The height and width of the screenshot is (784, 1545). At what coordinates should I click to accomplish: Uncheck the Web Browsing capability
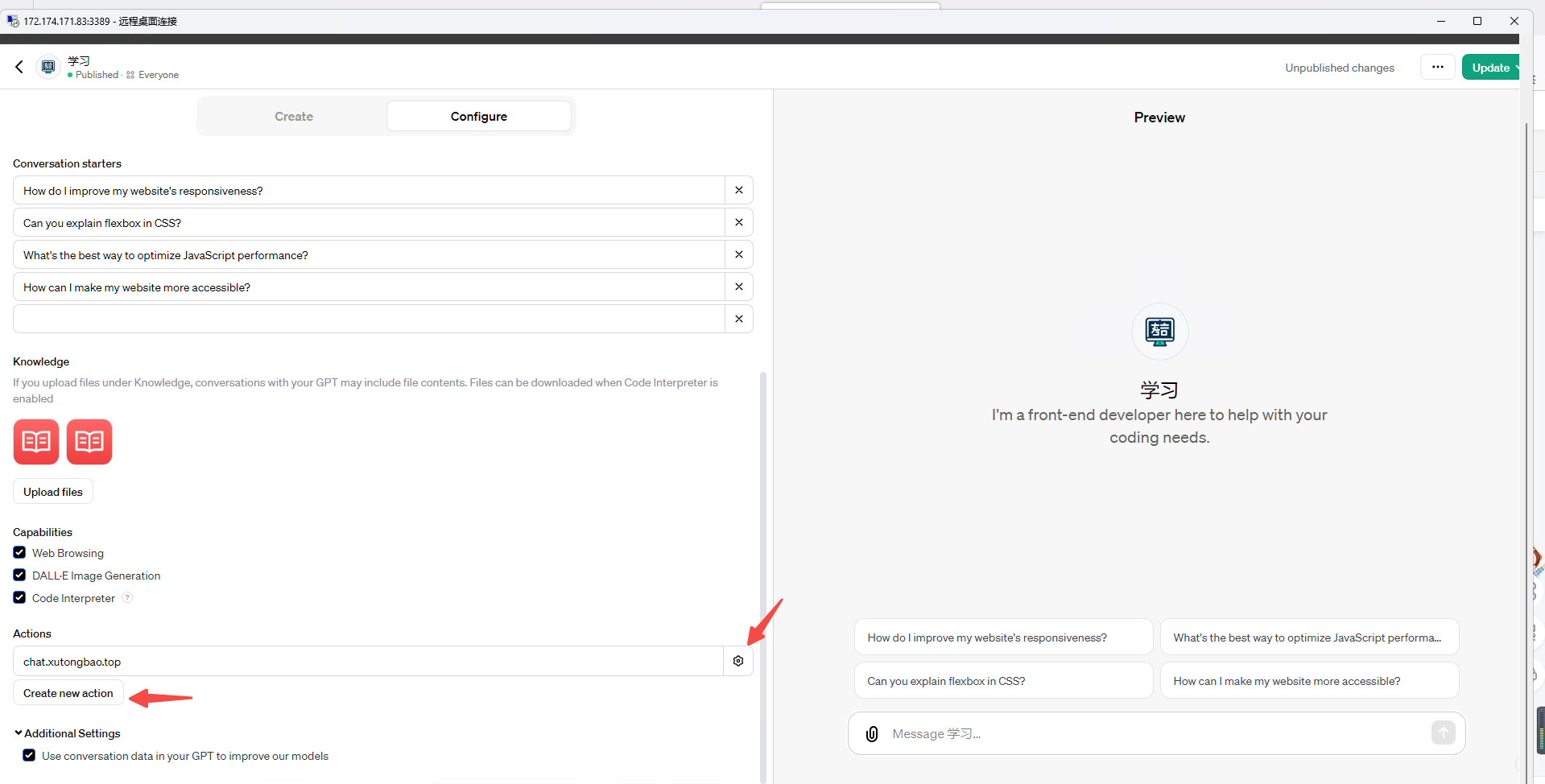coord(19,553)
